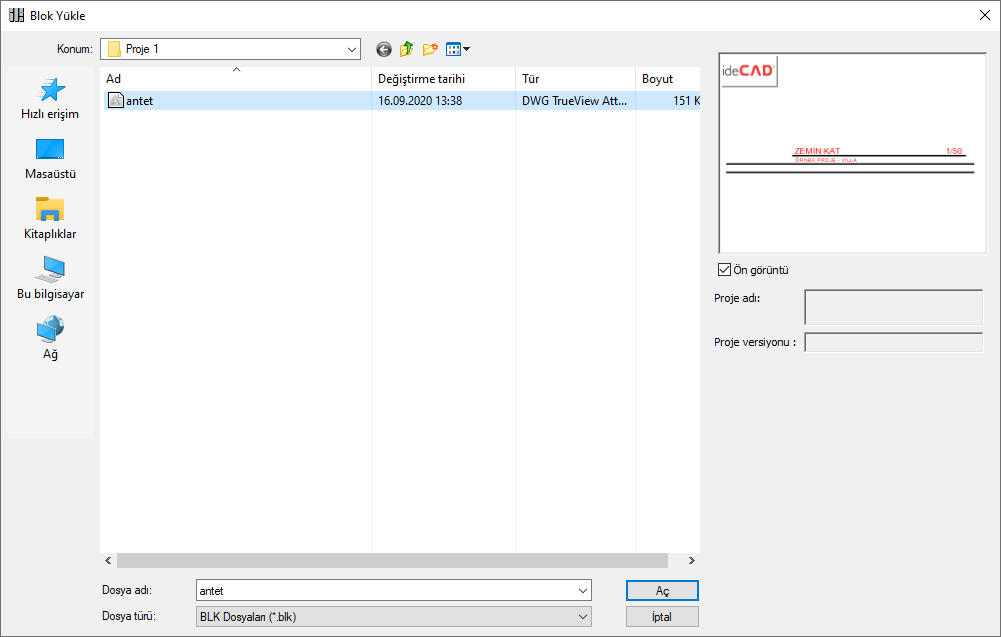This screenshot has height=637, width=1001.
Task: Click the Proje versiyonu field
Action: [x=893, y=342]
